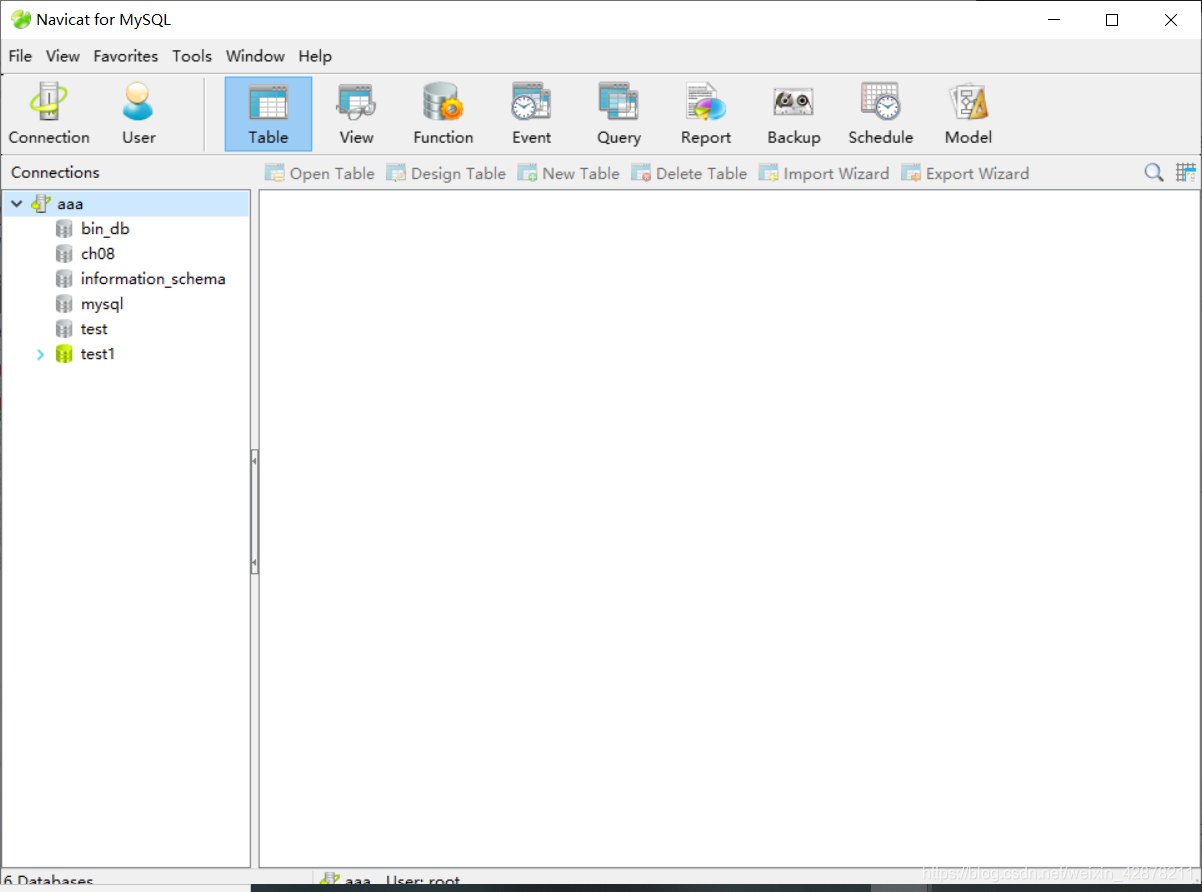Select the mysql database name

[x=102, y=304]
